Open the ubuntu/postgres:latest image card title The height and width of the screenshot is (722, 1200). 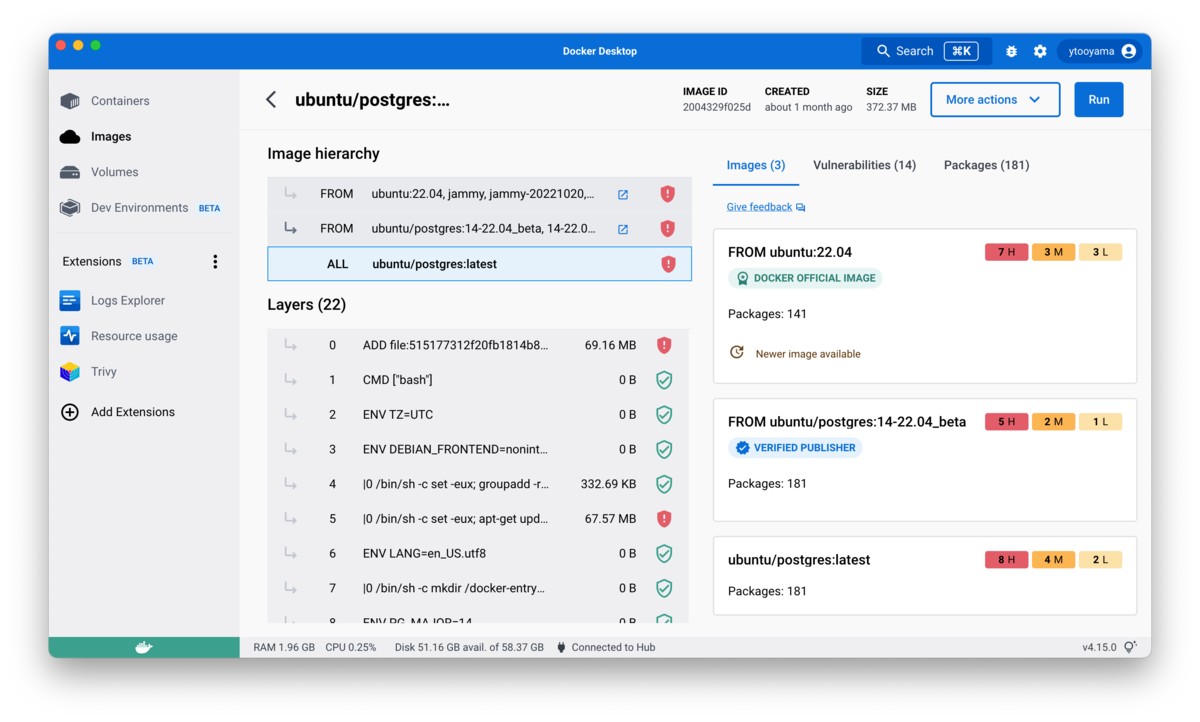[x=799, y=560]
